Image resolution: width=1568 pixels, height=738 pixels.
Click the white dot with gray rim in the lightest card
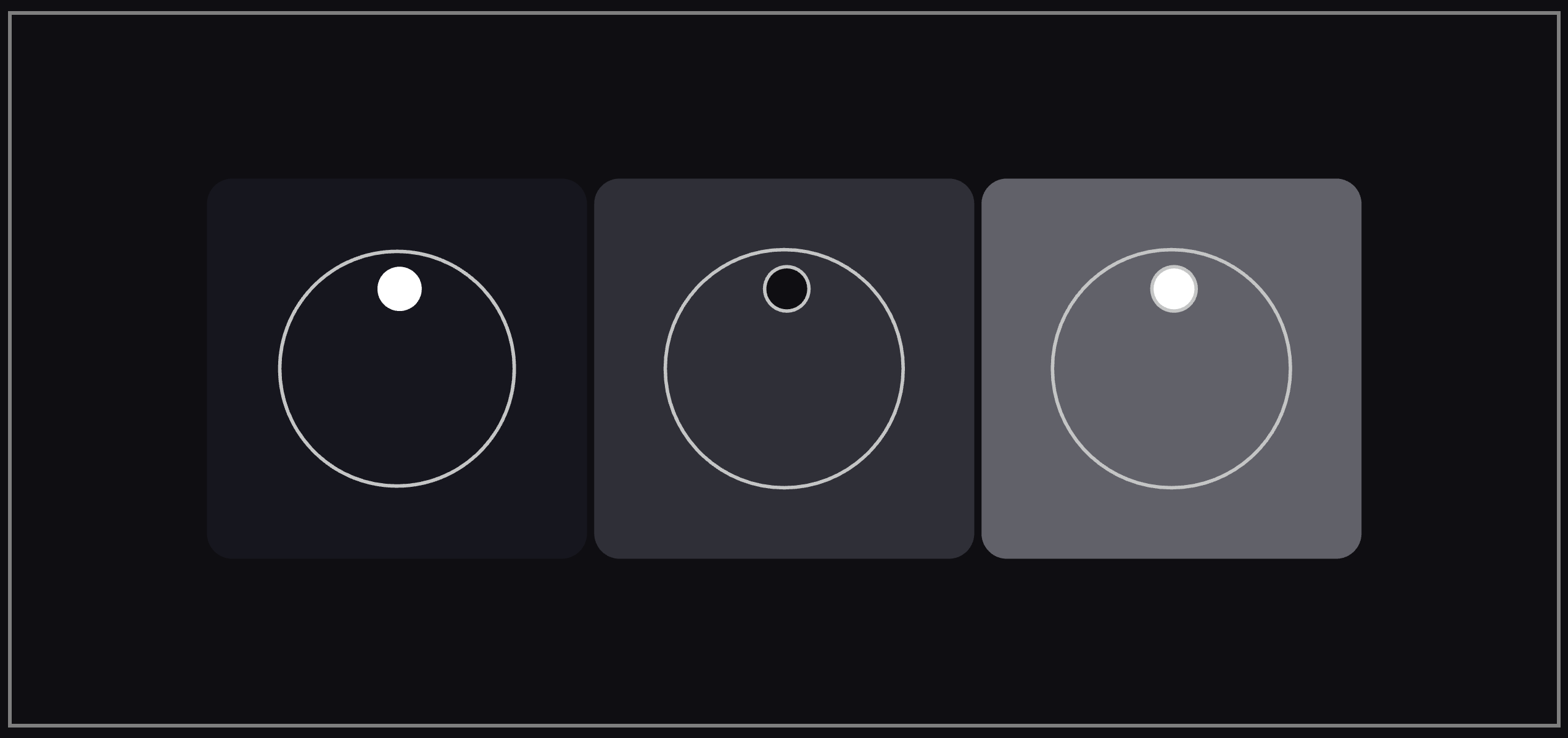tap(1174, 289)
